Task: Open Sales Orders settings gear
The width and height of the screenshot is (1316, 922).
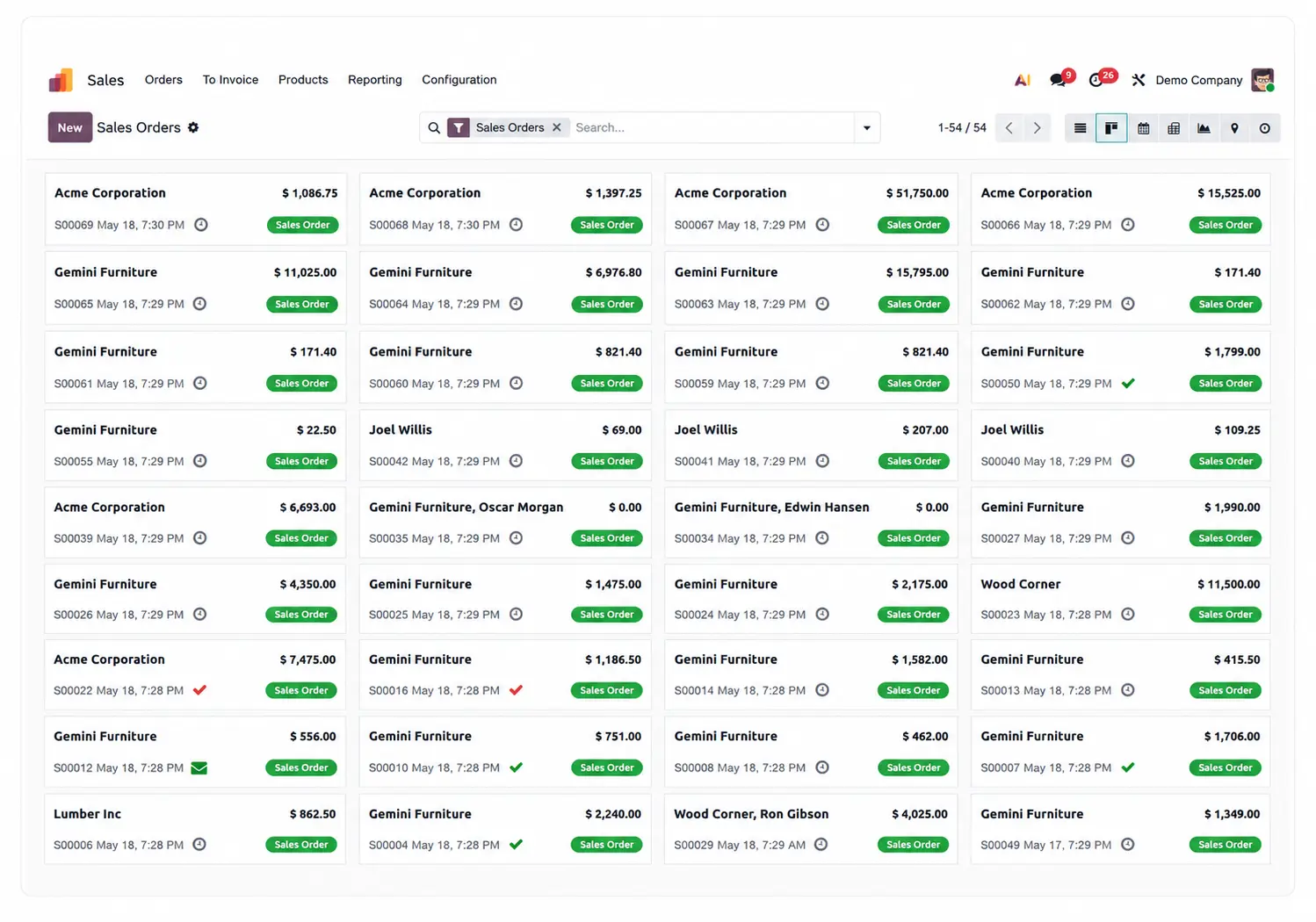Action: pos(193,127)
